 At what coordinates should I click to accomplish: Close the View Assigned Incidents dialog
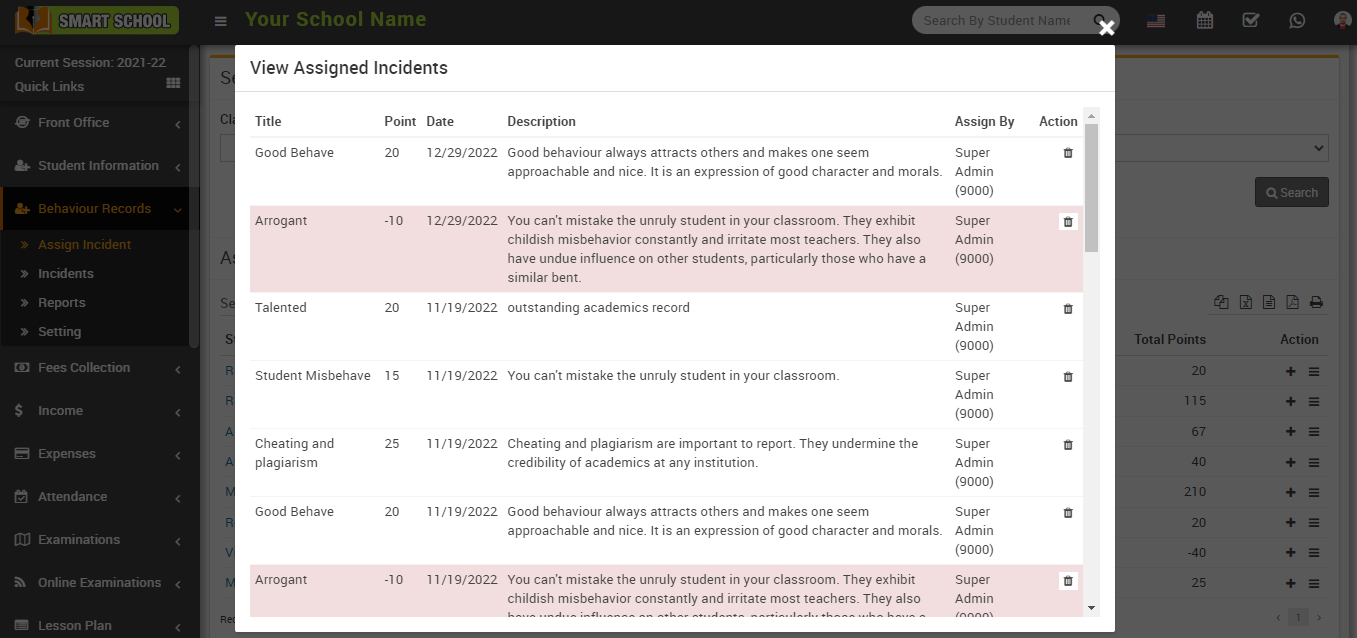(1106, 28)
